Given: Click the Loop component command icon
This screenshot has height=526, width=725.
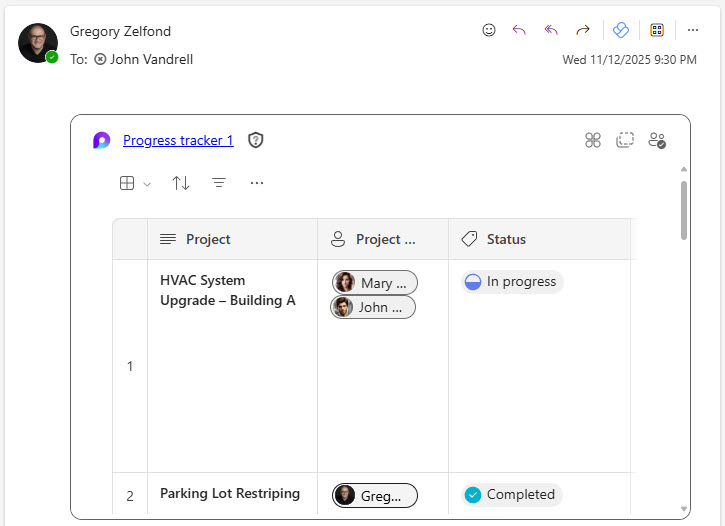Looking at the screenshot, I should point(593,140).
